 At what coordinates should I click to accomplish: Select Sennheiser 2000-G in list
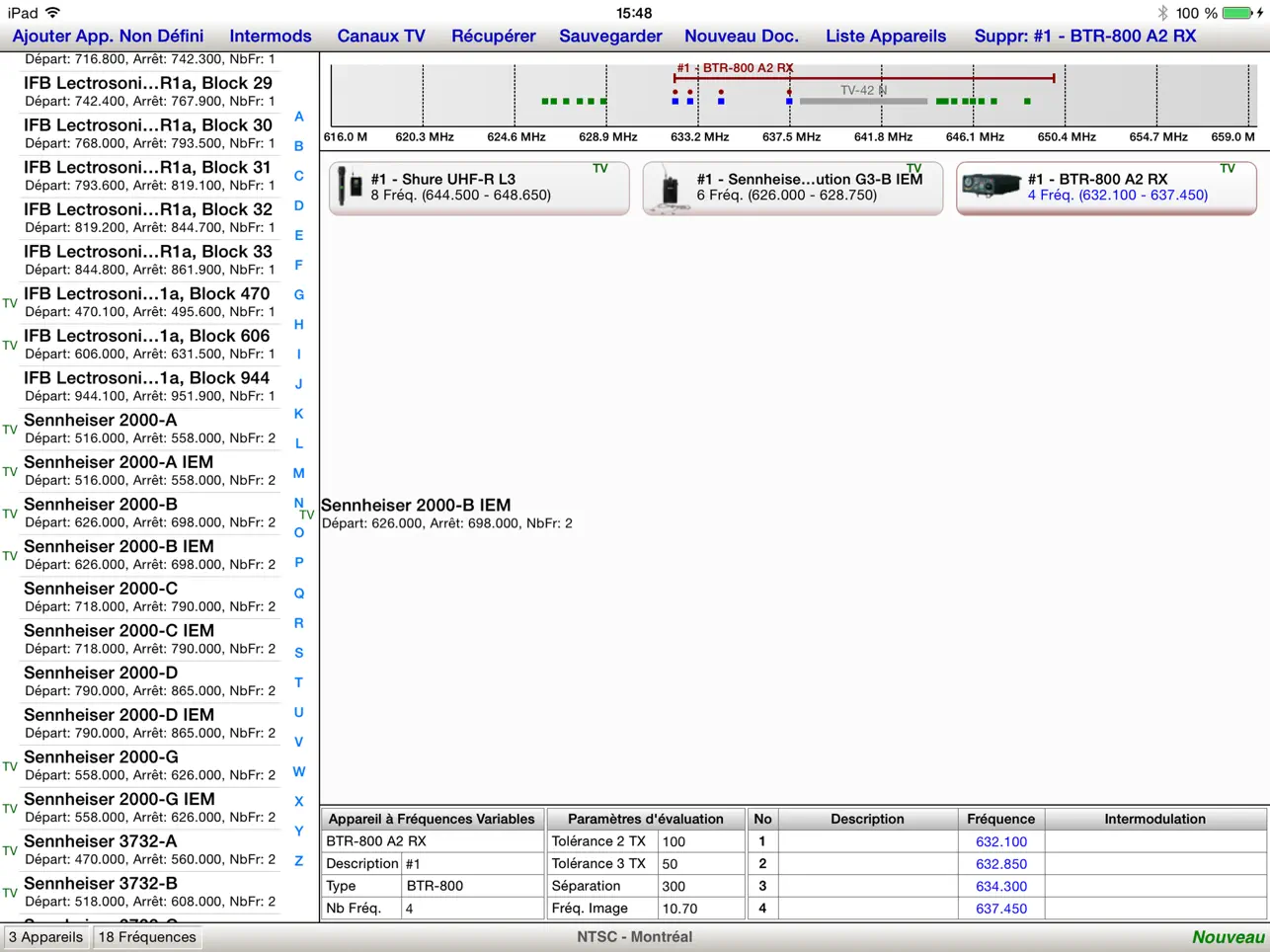[150, 765]
